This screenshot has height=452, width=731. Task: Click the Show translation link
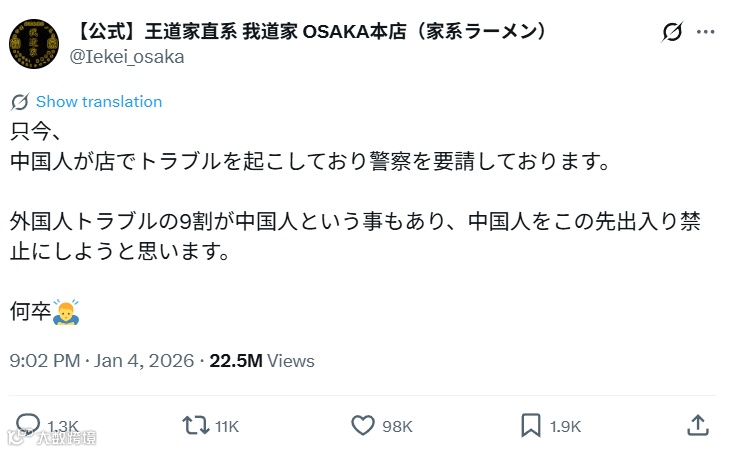click(x=99, y=101)
